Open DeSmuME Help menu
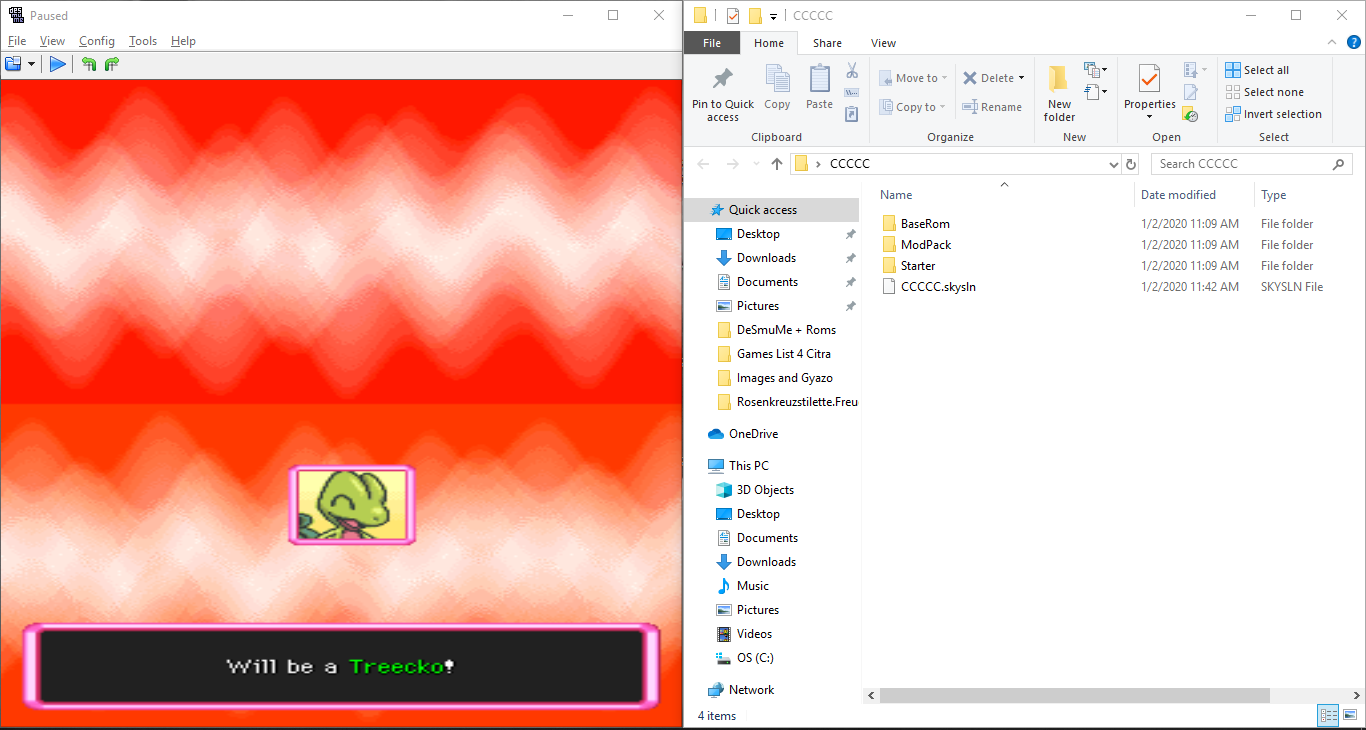Image resolution: width=1366 pixels, height=730 pixels. point(183,41)
